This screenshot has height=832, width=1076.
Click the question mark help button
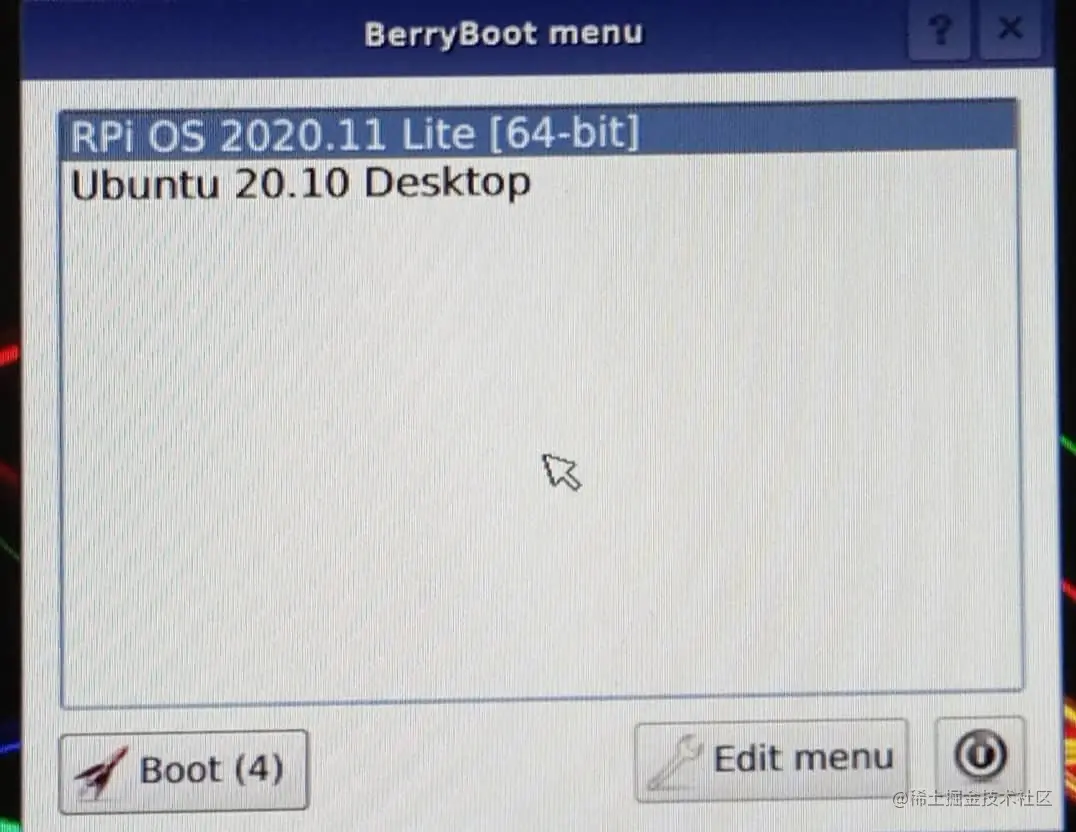pyautogui.click(x=939, y=31)
